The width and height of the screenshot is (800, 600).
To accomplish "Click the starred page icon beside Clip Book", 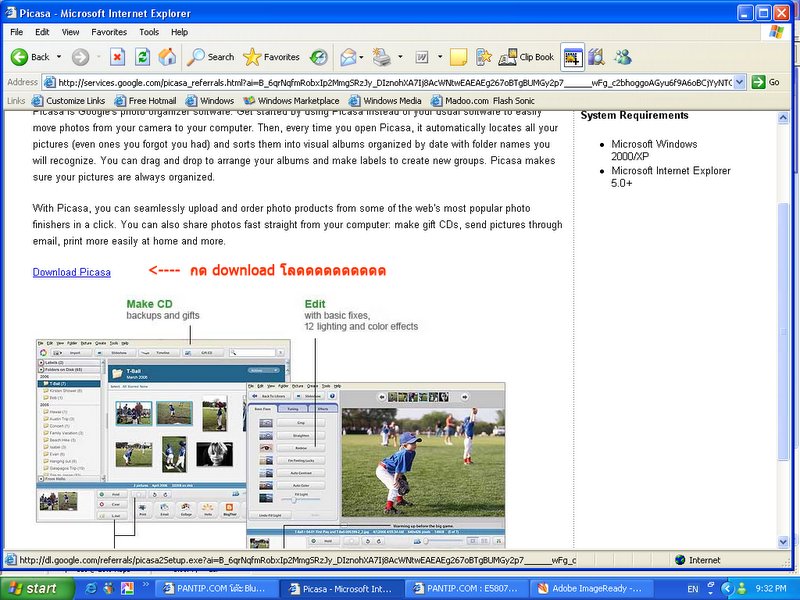I will (483, 57).
